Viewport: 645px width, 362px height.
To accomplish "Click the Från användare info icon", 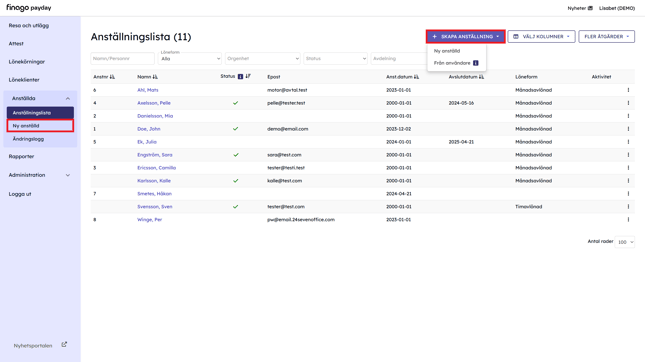I will [x=476, y=63].
